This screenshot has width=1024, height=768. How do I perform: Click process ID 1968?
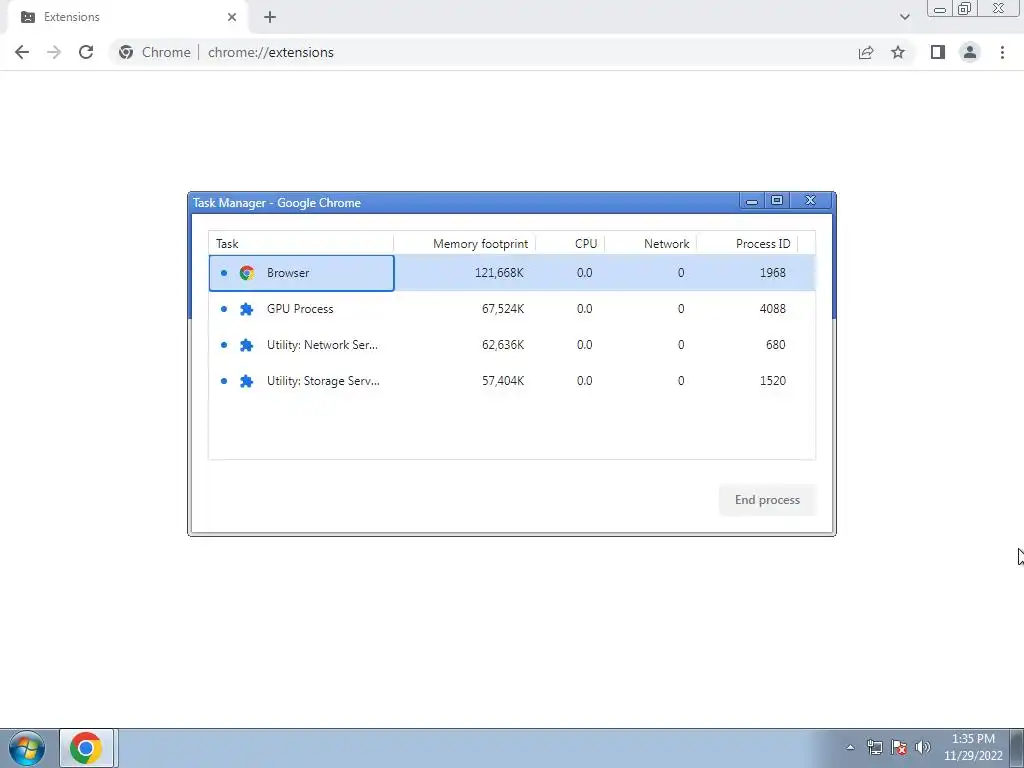click(773, 273)
